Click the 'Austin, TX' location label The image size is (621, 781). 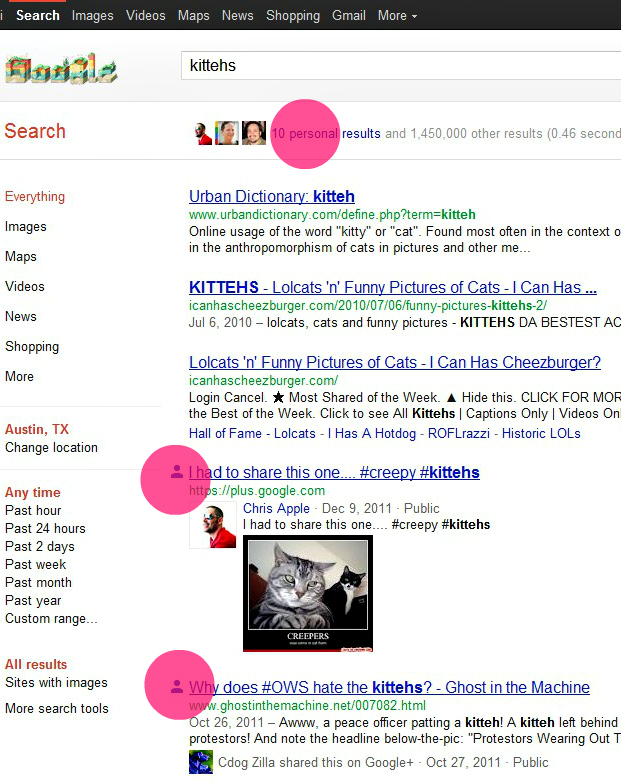[x=37, y=429]
